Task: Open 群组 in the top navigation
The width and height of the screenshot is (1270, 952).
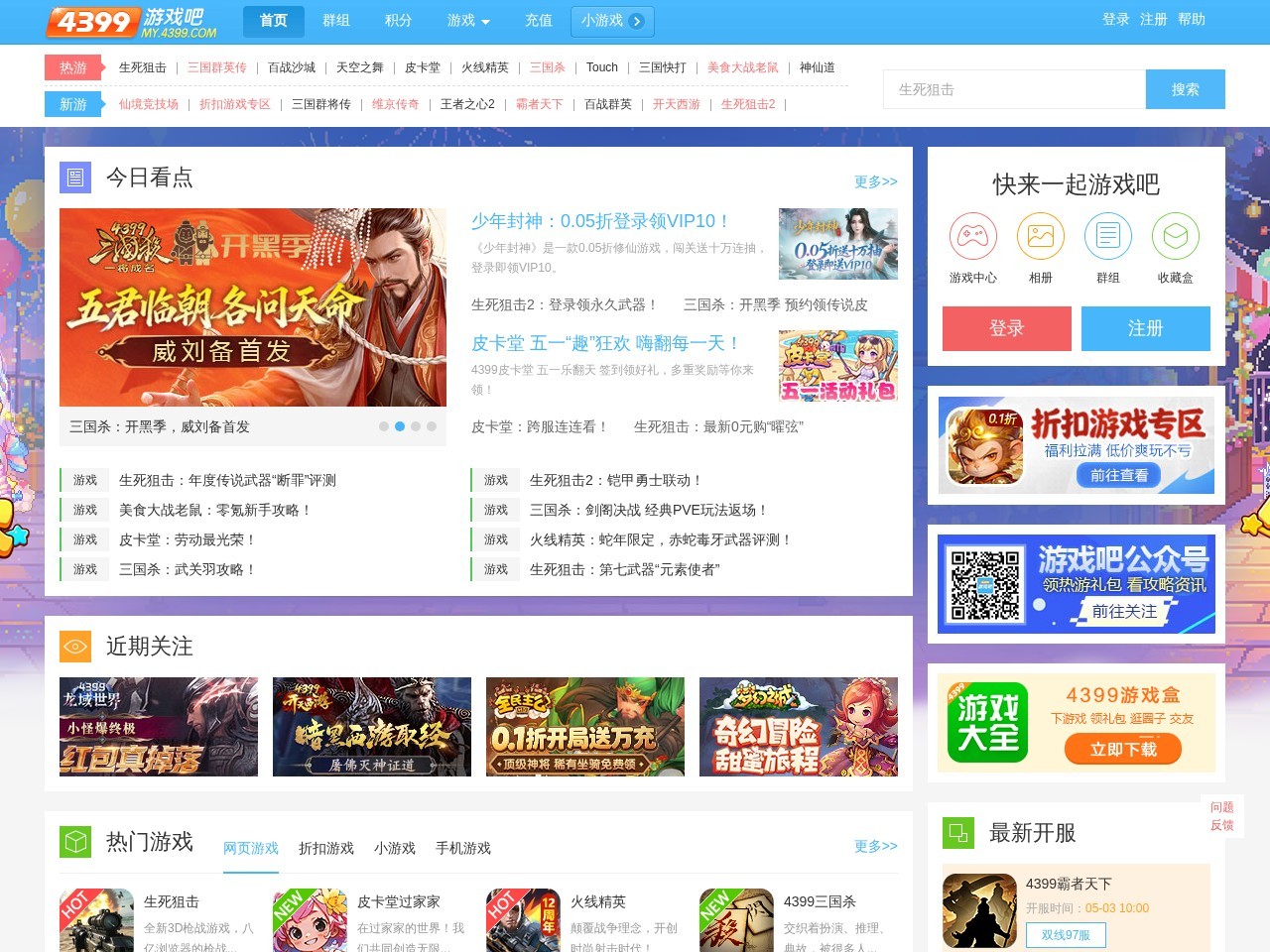Action: point(336,21)
